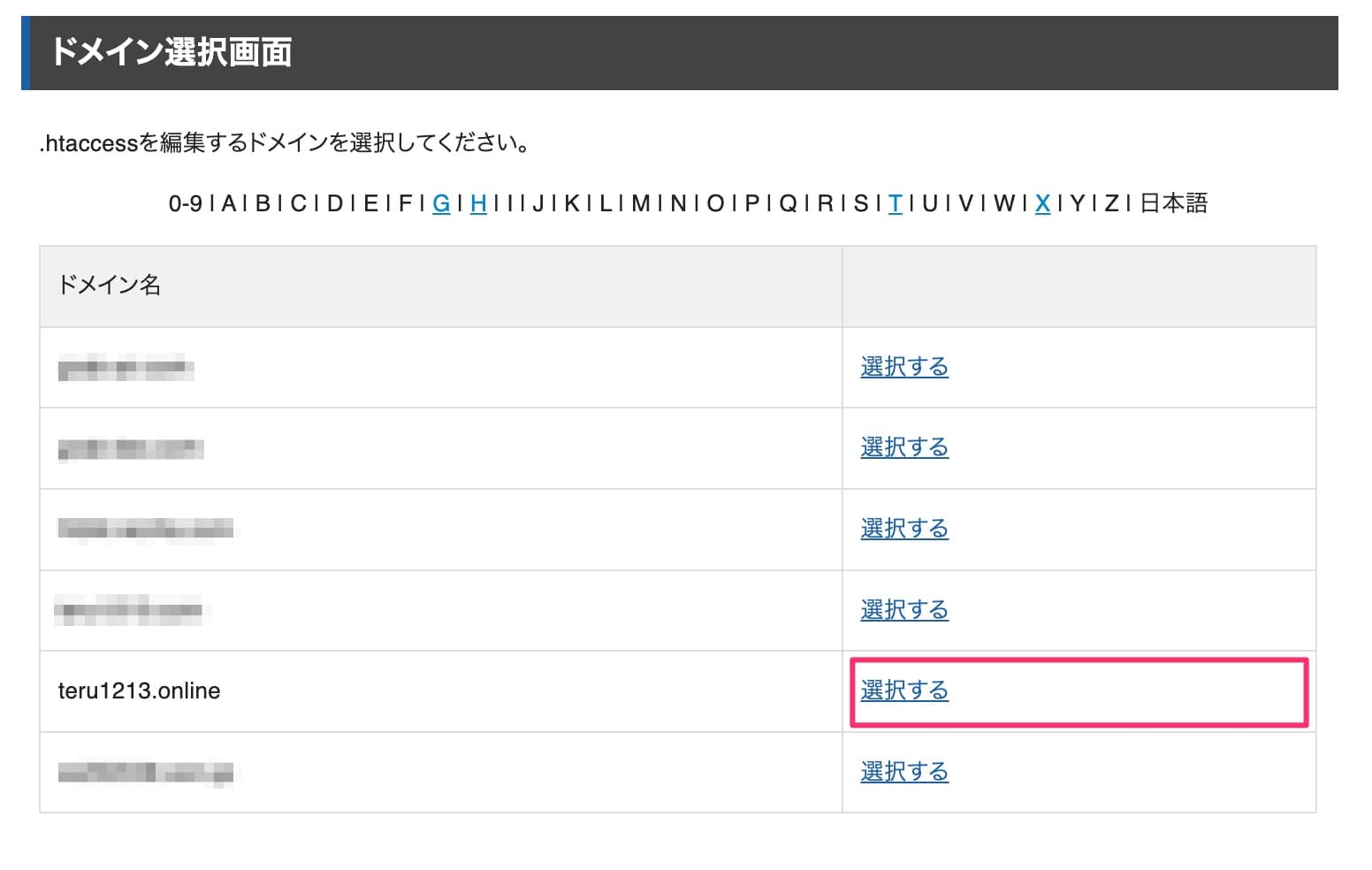Filter domains by the letter A
The height and width of the screenshot is (870, 1372).
pyautogui.click(x=230, y=204)
